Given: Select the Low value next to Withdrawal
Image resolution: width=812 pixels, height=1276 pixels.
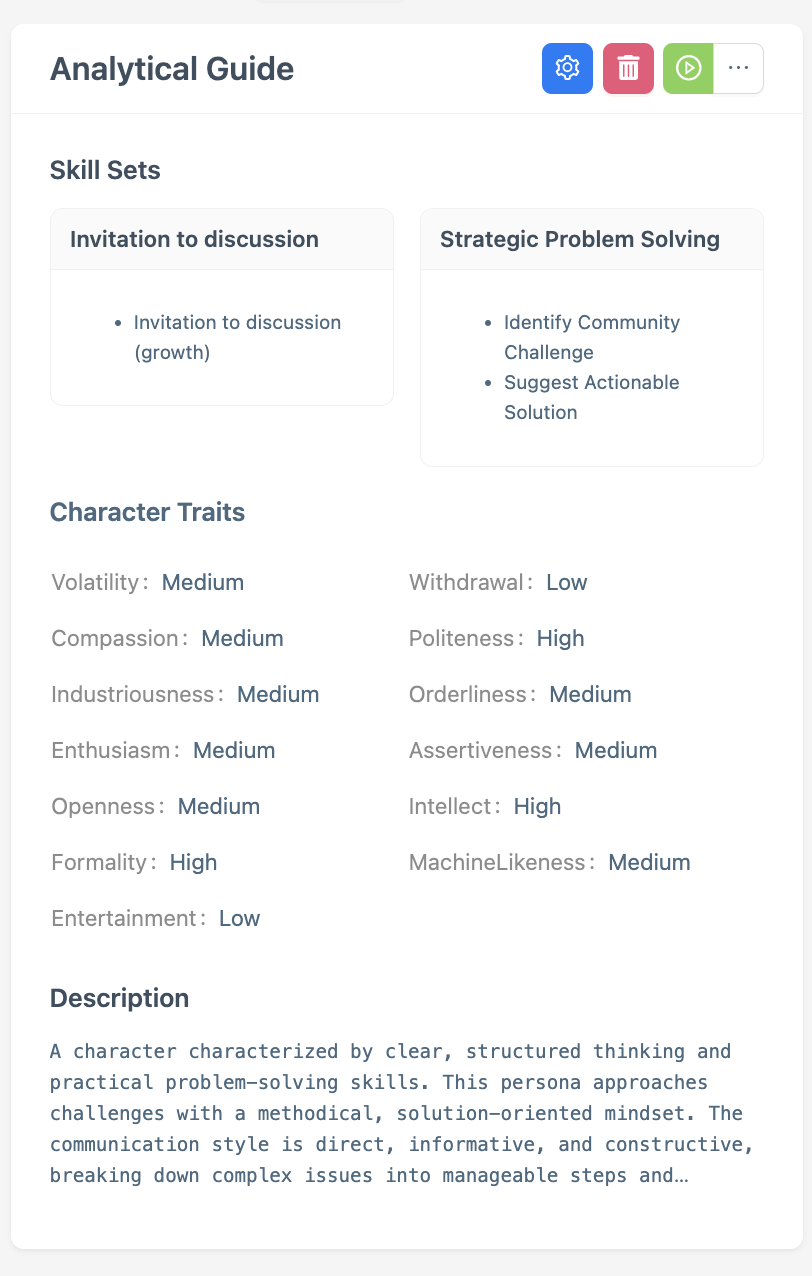Looking at the screenshot, I should (x=567, y=582).
